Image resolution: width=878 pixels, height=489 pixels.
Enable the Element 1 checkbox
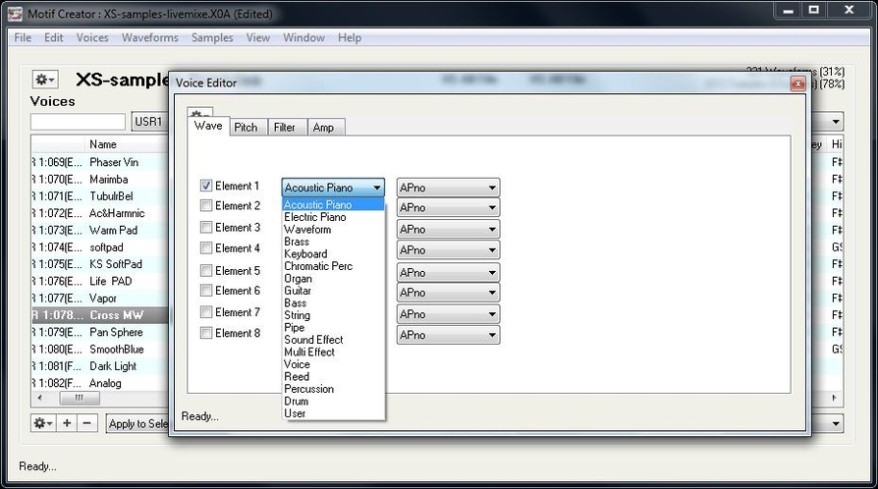pyautogui.click(x=206, y=185)
